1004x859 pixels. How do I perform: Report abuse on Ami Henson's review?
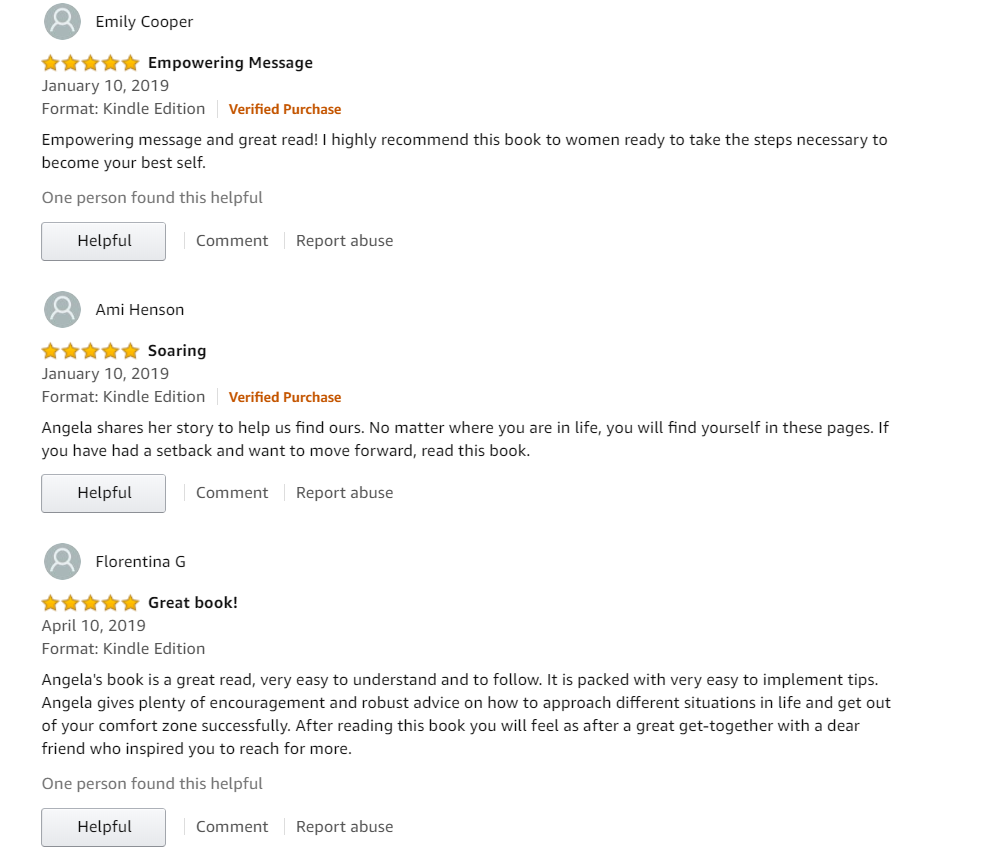[x=344, y=494]
